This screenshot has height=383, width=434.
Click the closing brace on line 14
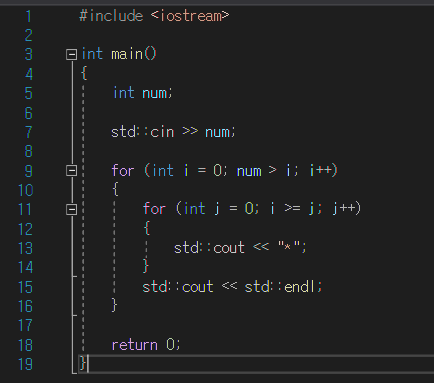click(x=146, y=266)
